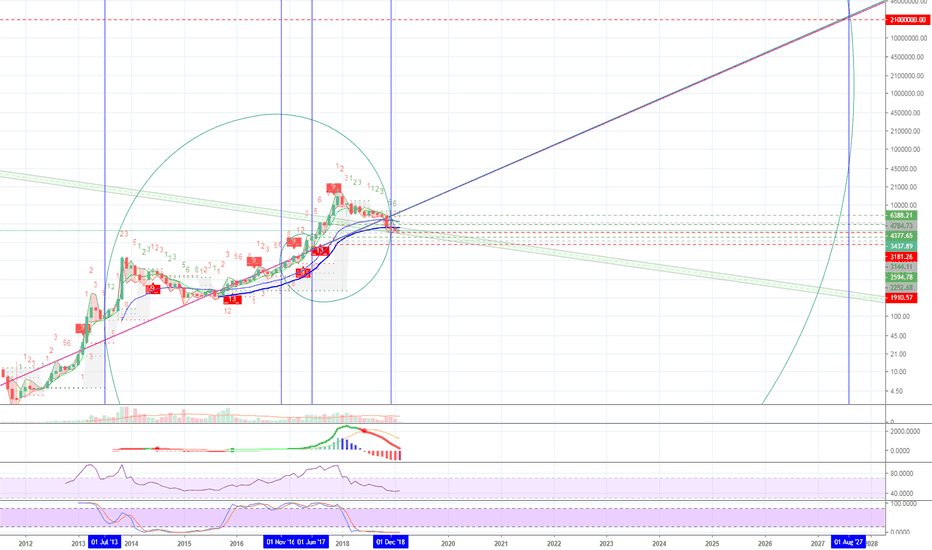The width and height of the screenshot is (932, 550).
Task: Click the 2594.78 green price label
Action: [901, 277]
